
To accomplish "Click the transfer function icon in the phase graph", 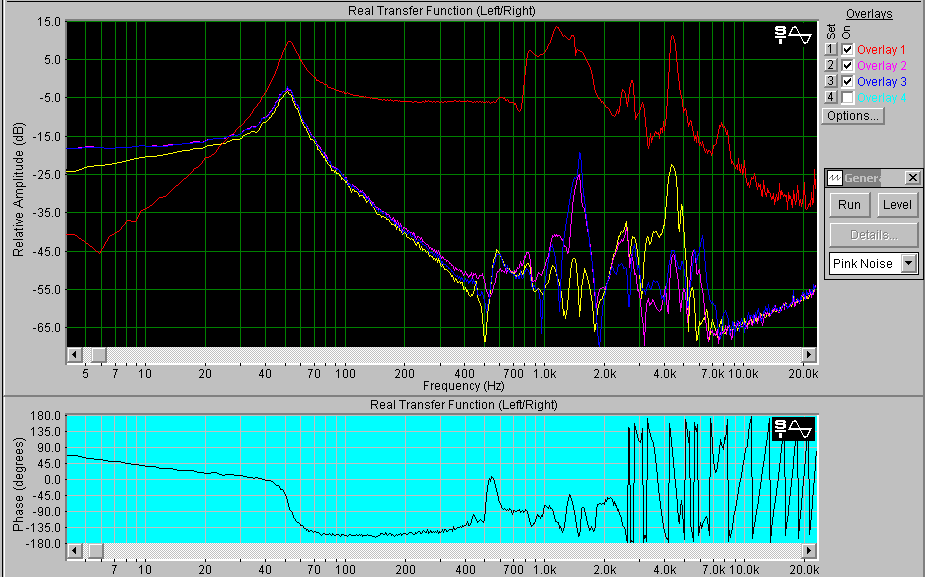I will [793, 429].
